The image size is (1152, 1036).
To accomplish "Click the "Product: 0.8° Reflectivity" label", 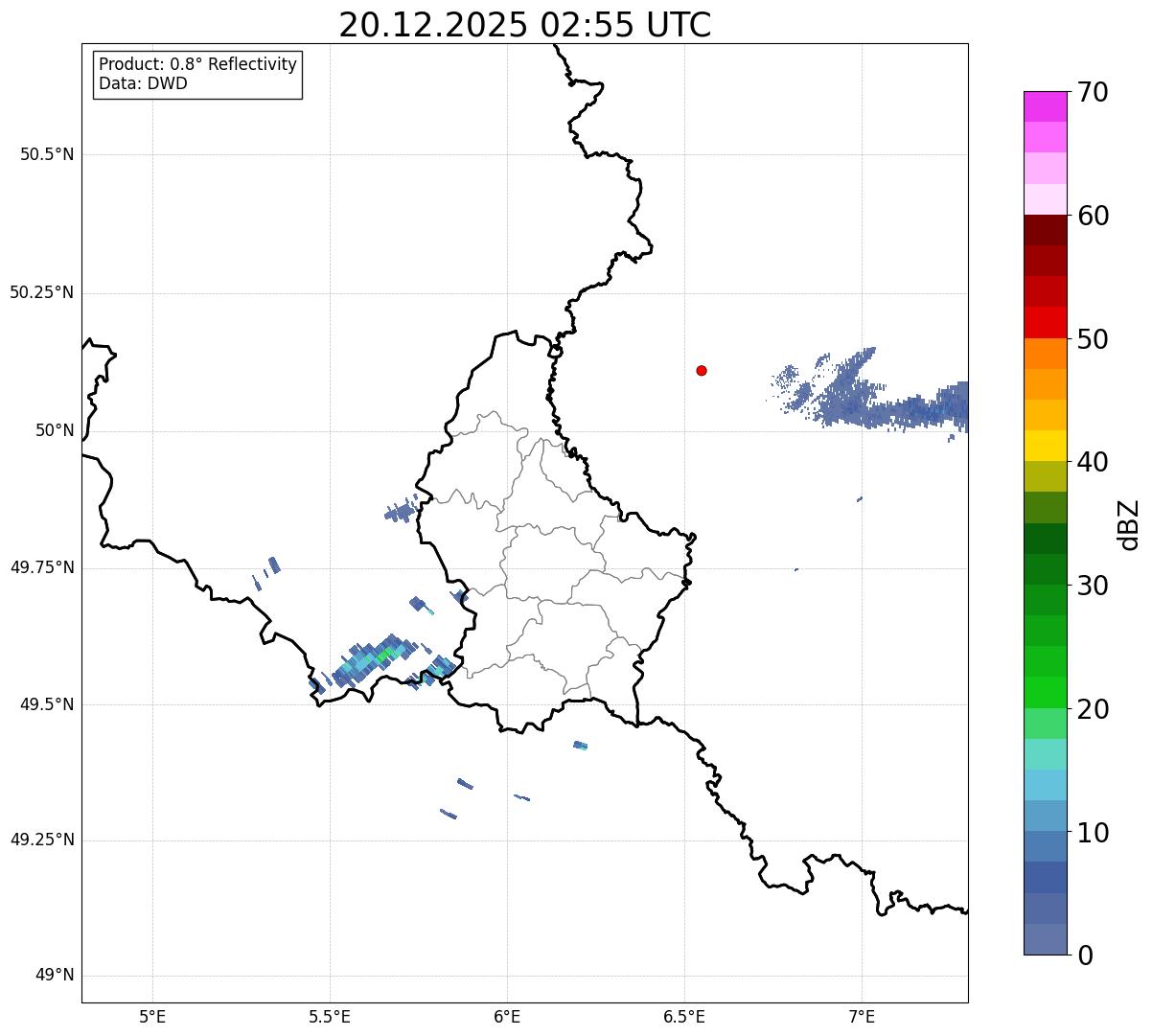I will pyautogui.click(x=198, y=64).
